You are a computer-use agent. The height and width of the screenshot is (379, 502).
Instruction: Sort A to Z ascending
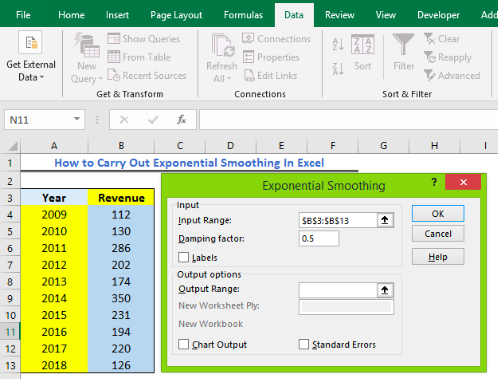(x=338, y=44)
